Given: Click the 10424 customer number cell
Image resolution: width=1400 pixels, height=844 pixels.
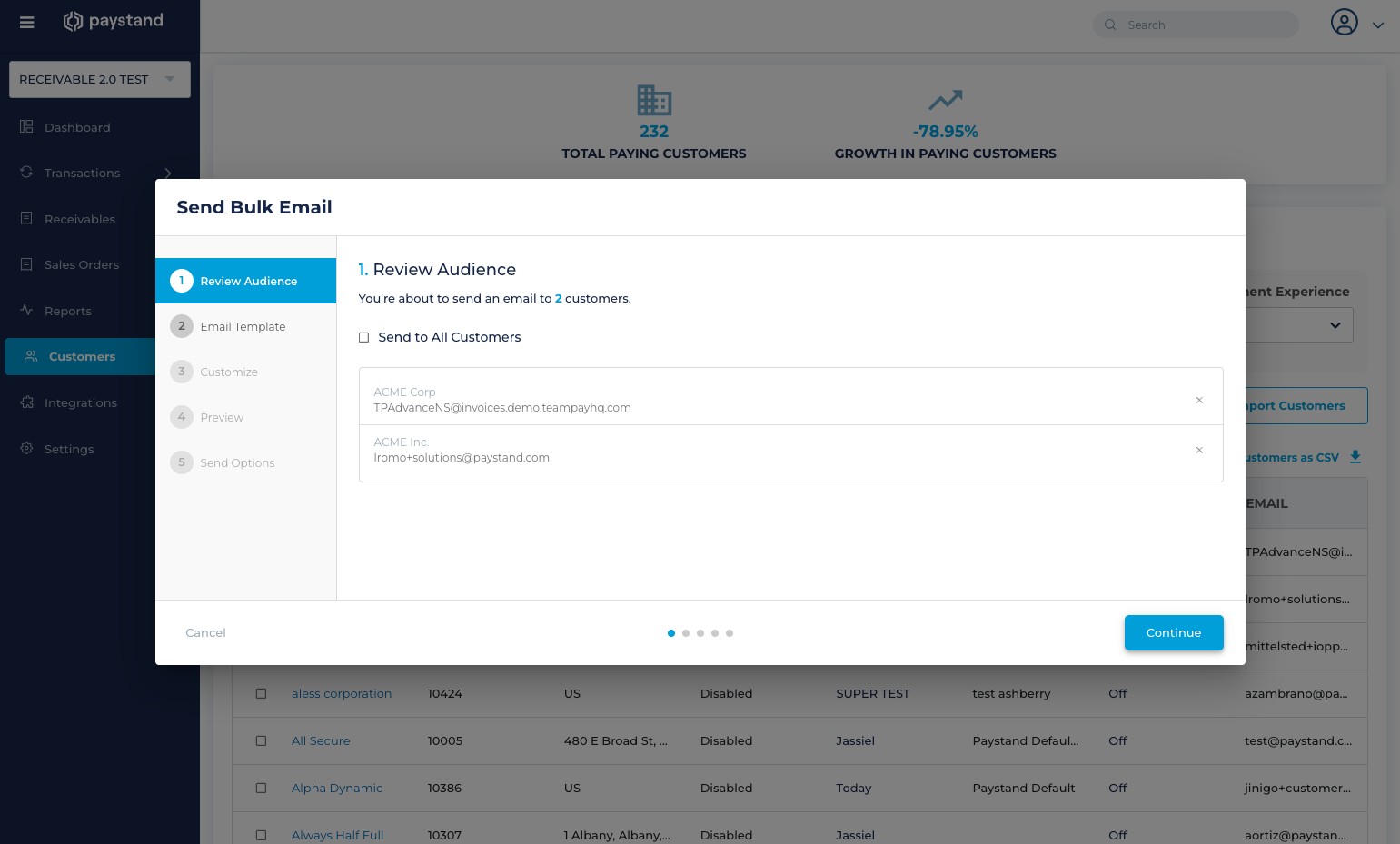Looking at the screenshot, I should pos(445,693).
